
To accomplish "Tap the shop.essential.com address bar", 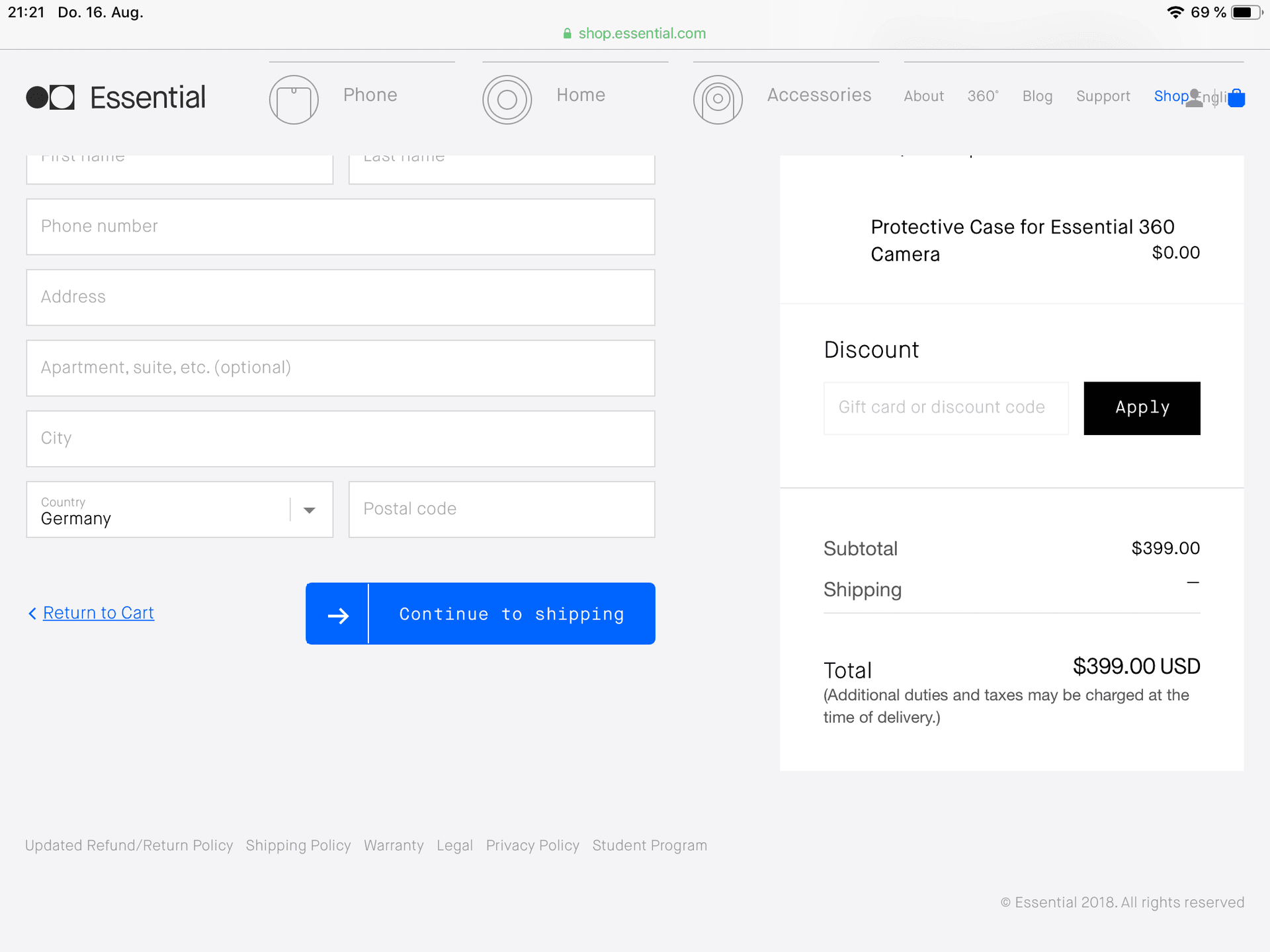I will 635,33.
